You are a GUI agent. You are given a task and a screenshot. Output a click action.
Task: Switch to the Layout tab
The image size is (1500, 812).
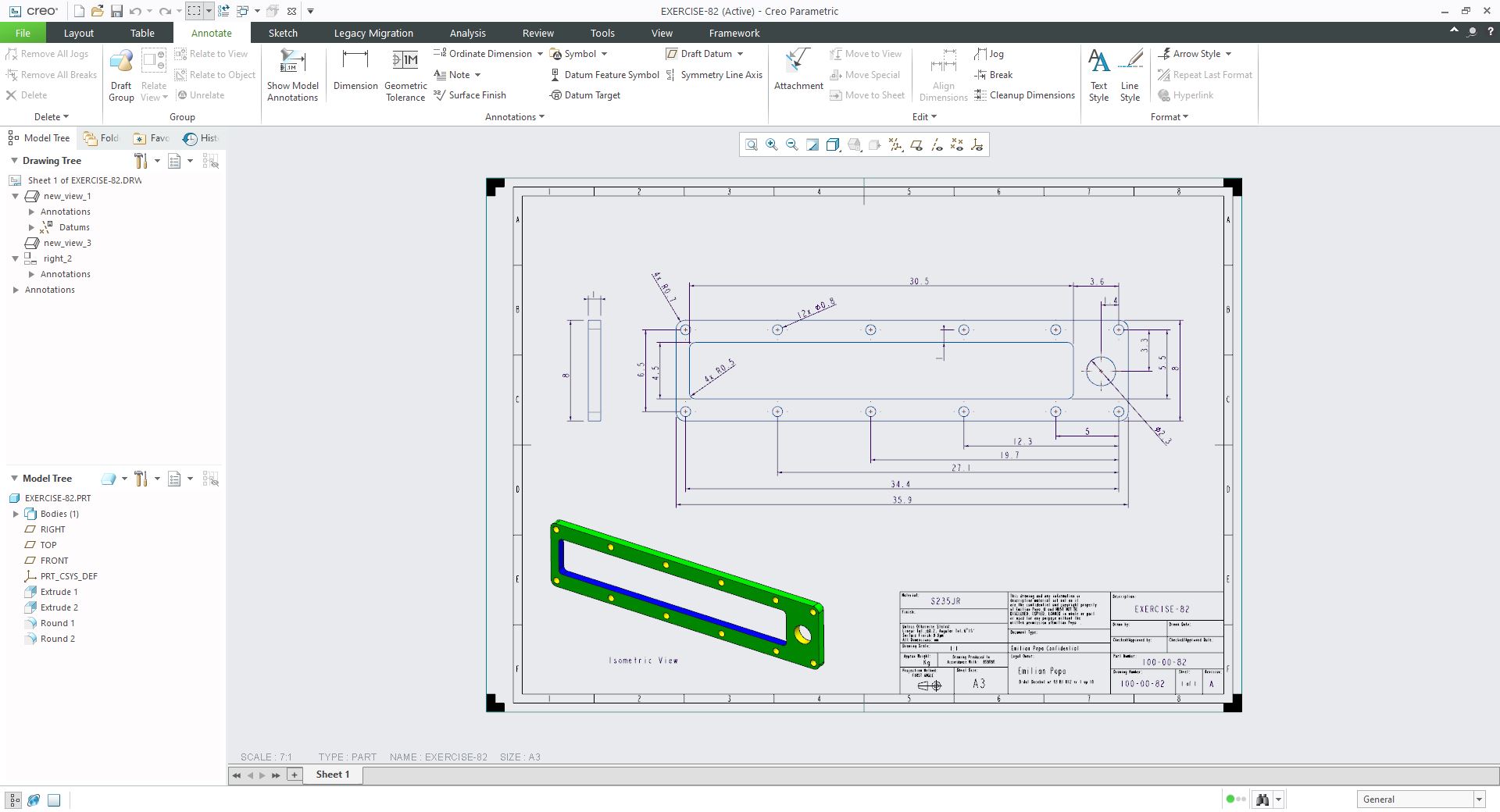[78, 33]
